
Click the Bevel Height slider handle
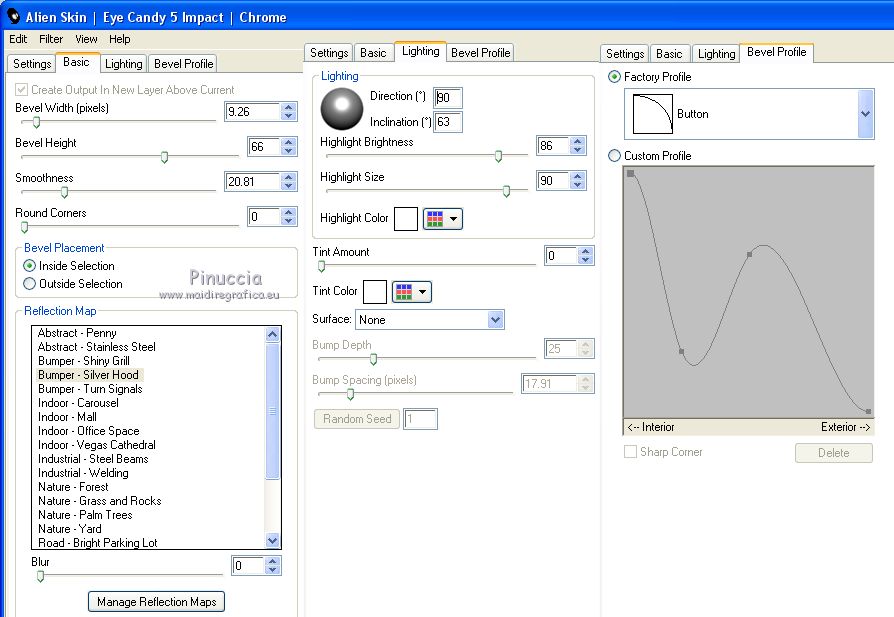164,157
